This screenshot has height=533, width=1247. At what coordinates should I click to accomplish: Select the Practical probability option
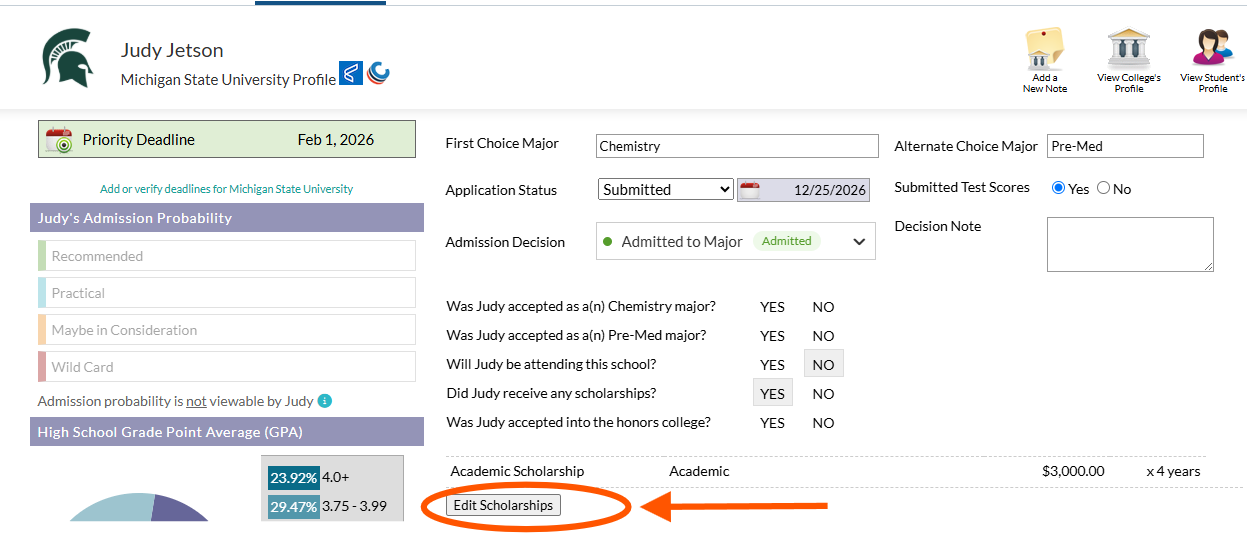point(226,293)
